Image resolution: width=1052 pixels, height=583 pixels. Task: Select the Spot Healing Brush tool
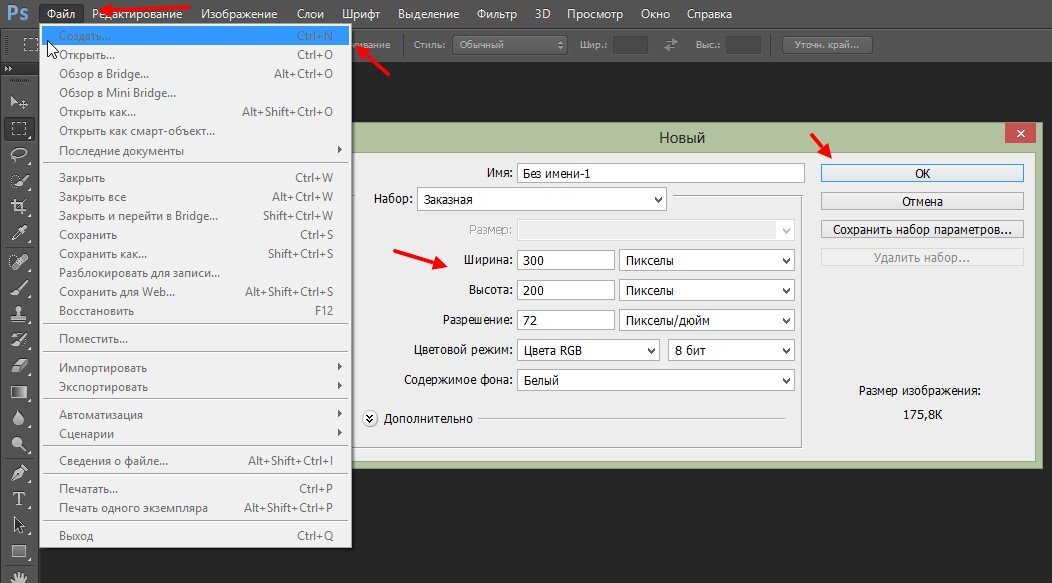[19, 262]
